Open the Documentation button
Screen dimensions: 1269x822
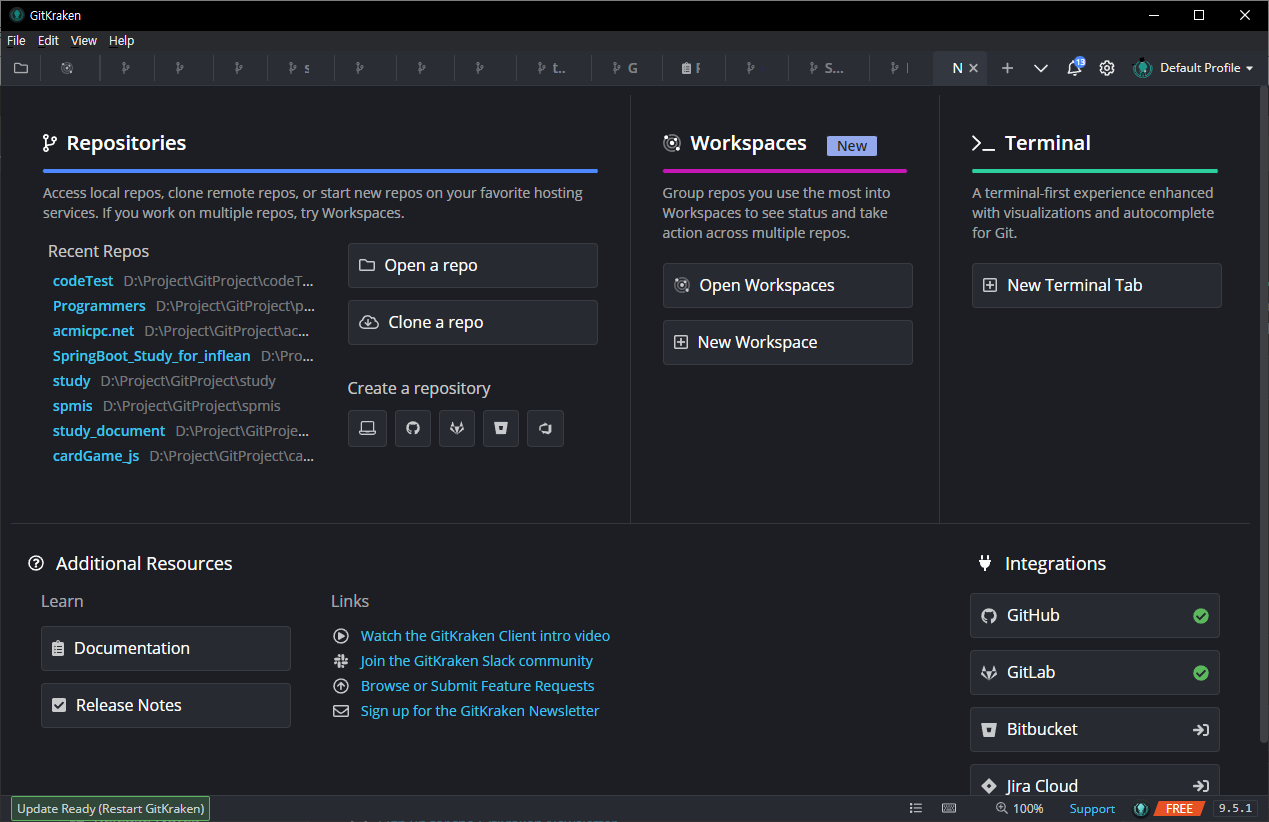click(166, 648)
